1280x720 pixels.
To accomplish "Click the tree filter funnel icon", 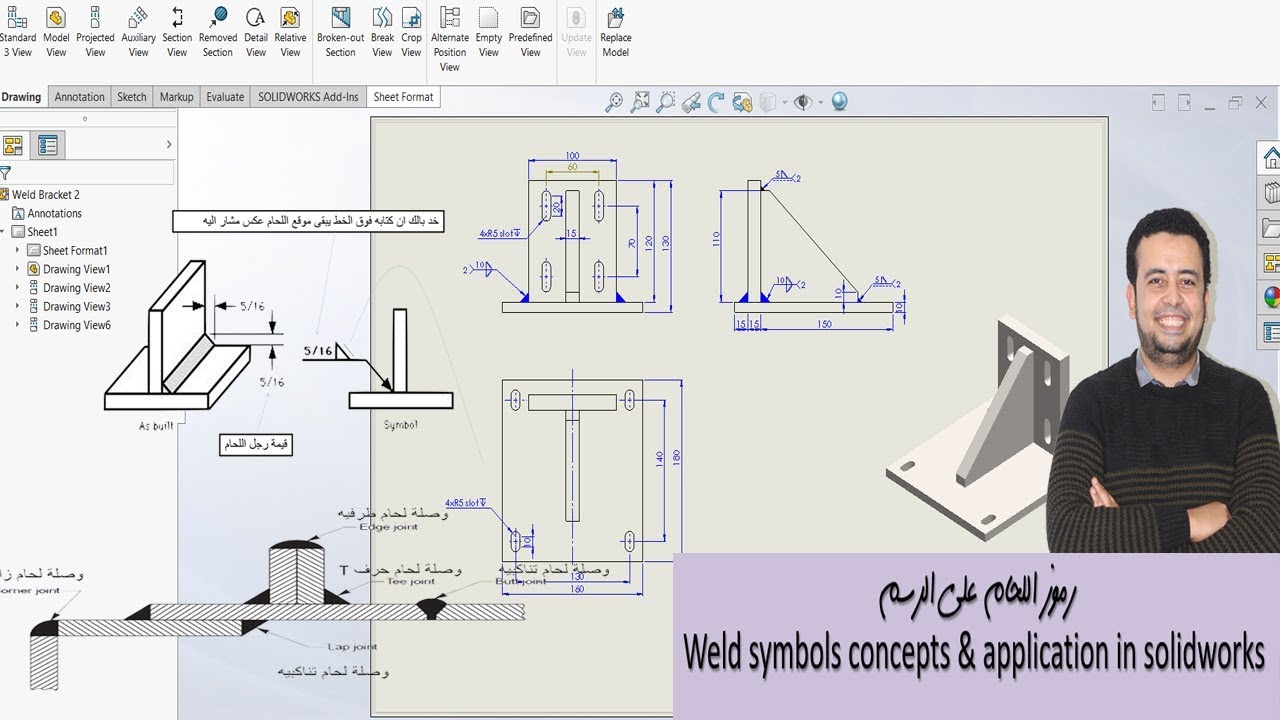I will coord(6,174).
